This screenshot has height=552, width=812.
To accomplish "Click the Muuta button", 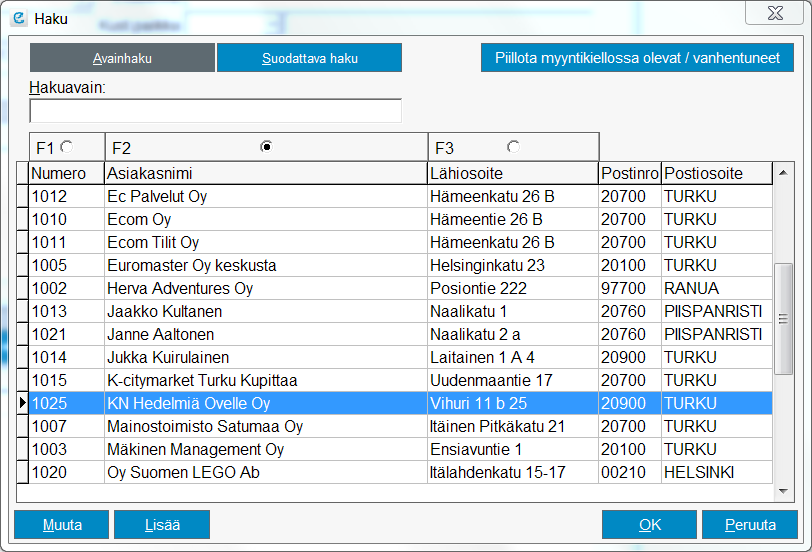I will pos(62,525).
